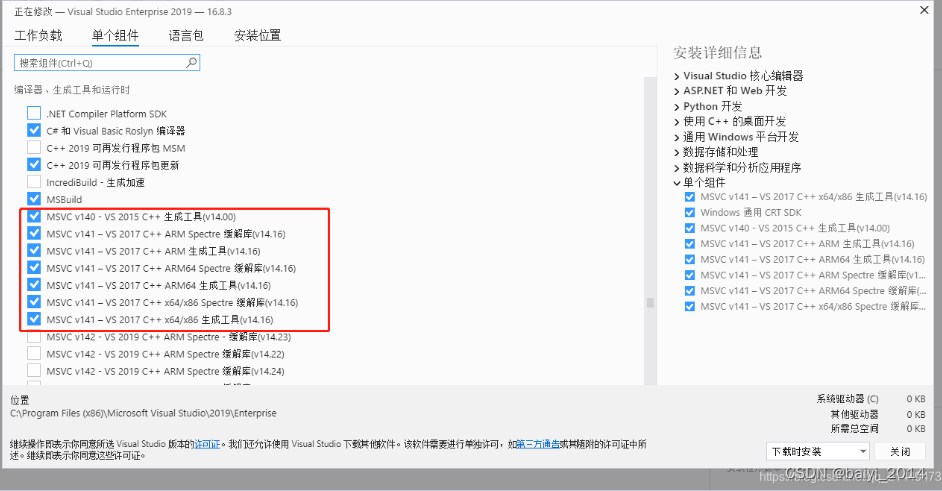Uncheck C# 和 Visual Basic Roslyn 编译器
The height and width of the screenshot is (491, 942).
point(34,130)
